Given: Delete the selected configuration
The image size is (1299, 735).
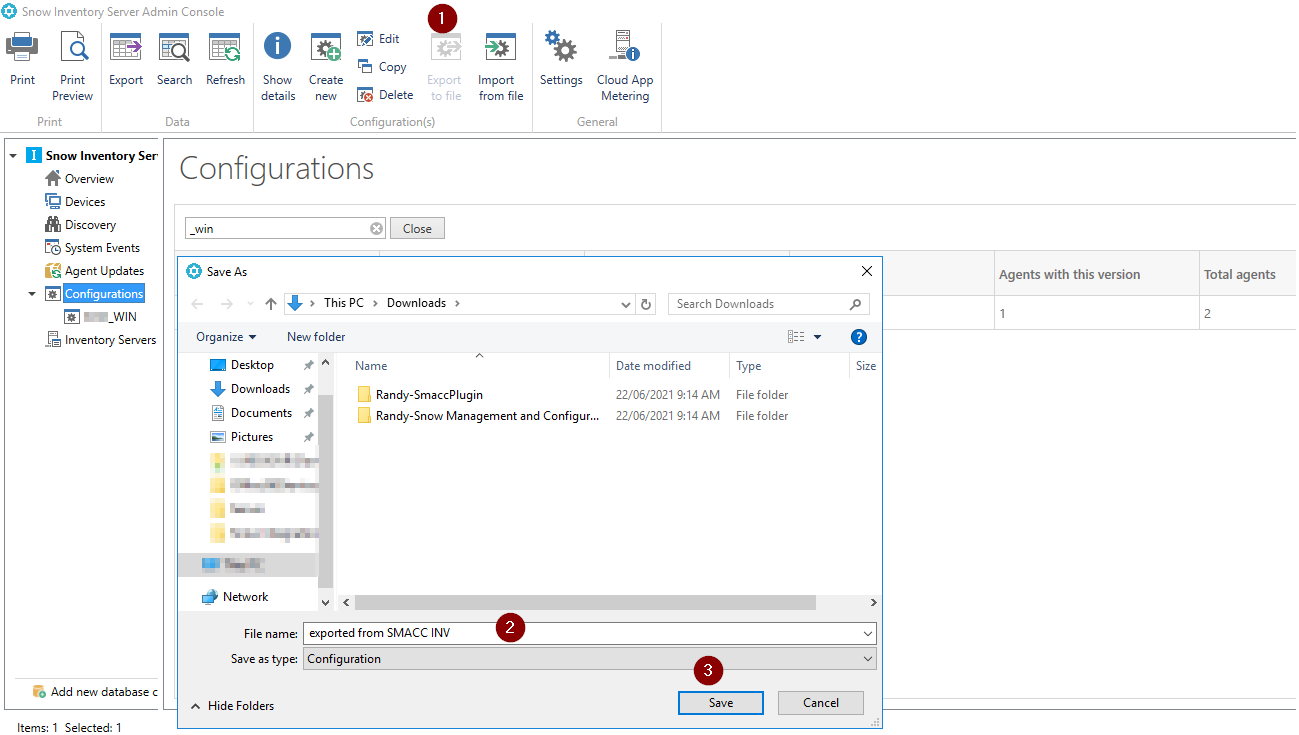Looking at the screenshot, I should point(385,95).
